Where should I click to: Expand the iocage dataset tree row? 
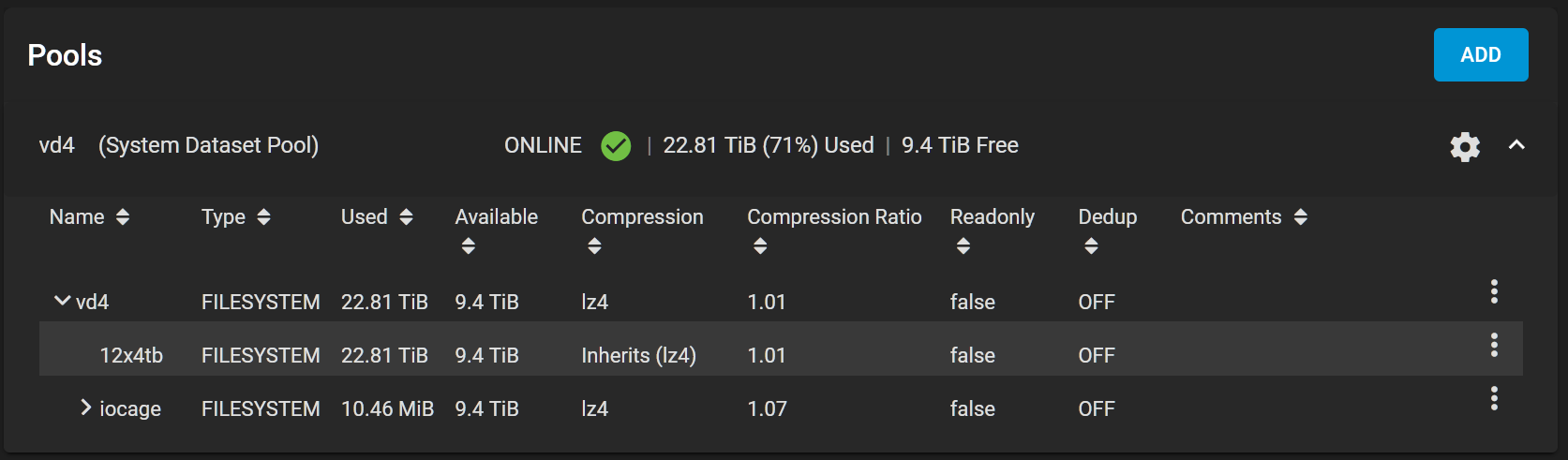86,407
